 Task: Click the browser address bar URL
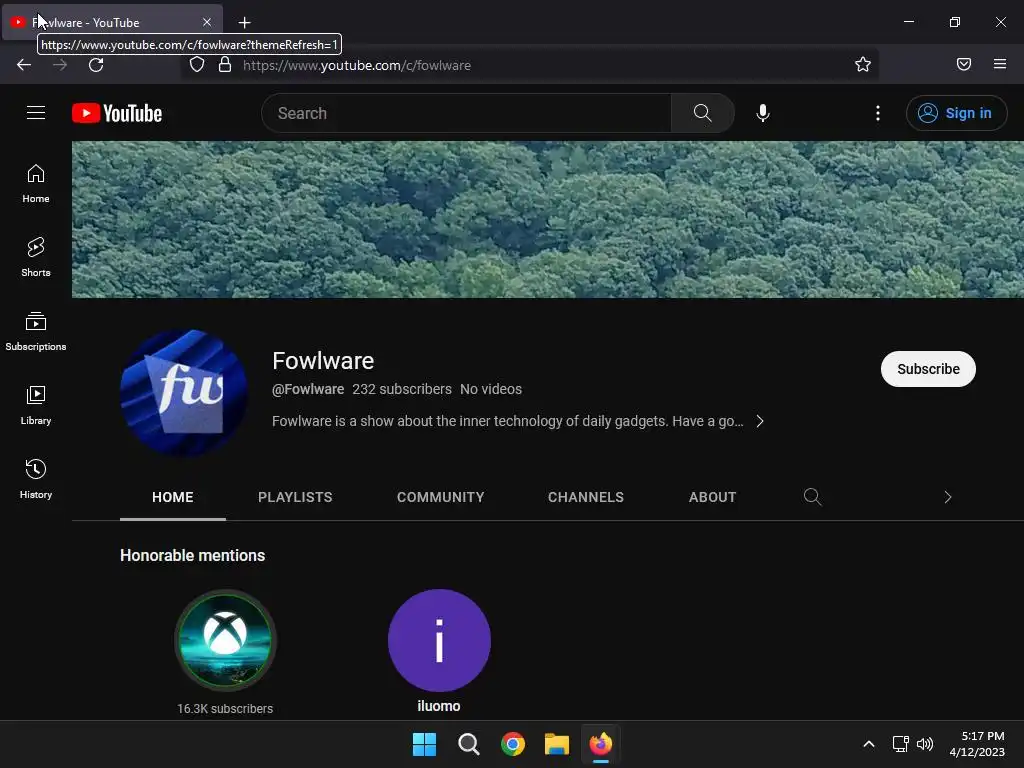357,65
